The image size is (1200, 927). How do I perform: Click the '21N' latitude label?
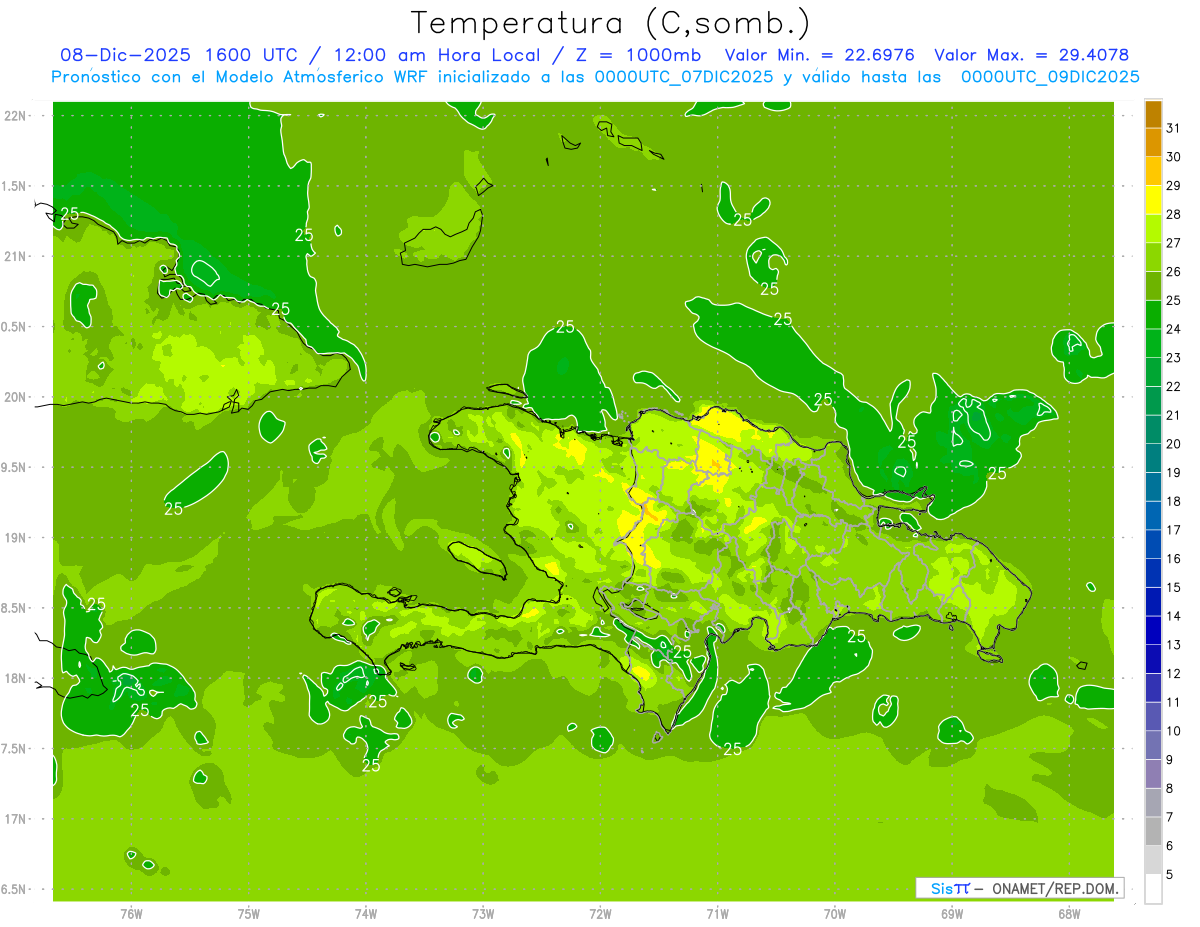[15, 256]
